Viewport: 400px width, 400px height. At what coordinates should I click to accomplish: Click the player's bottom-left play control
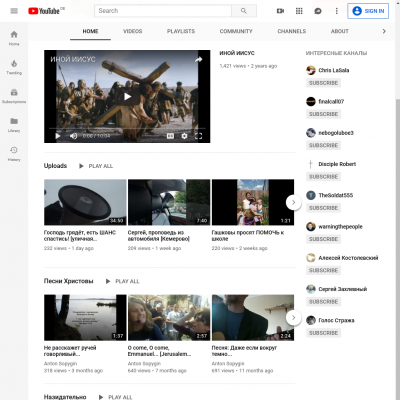58,136
